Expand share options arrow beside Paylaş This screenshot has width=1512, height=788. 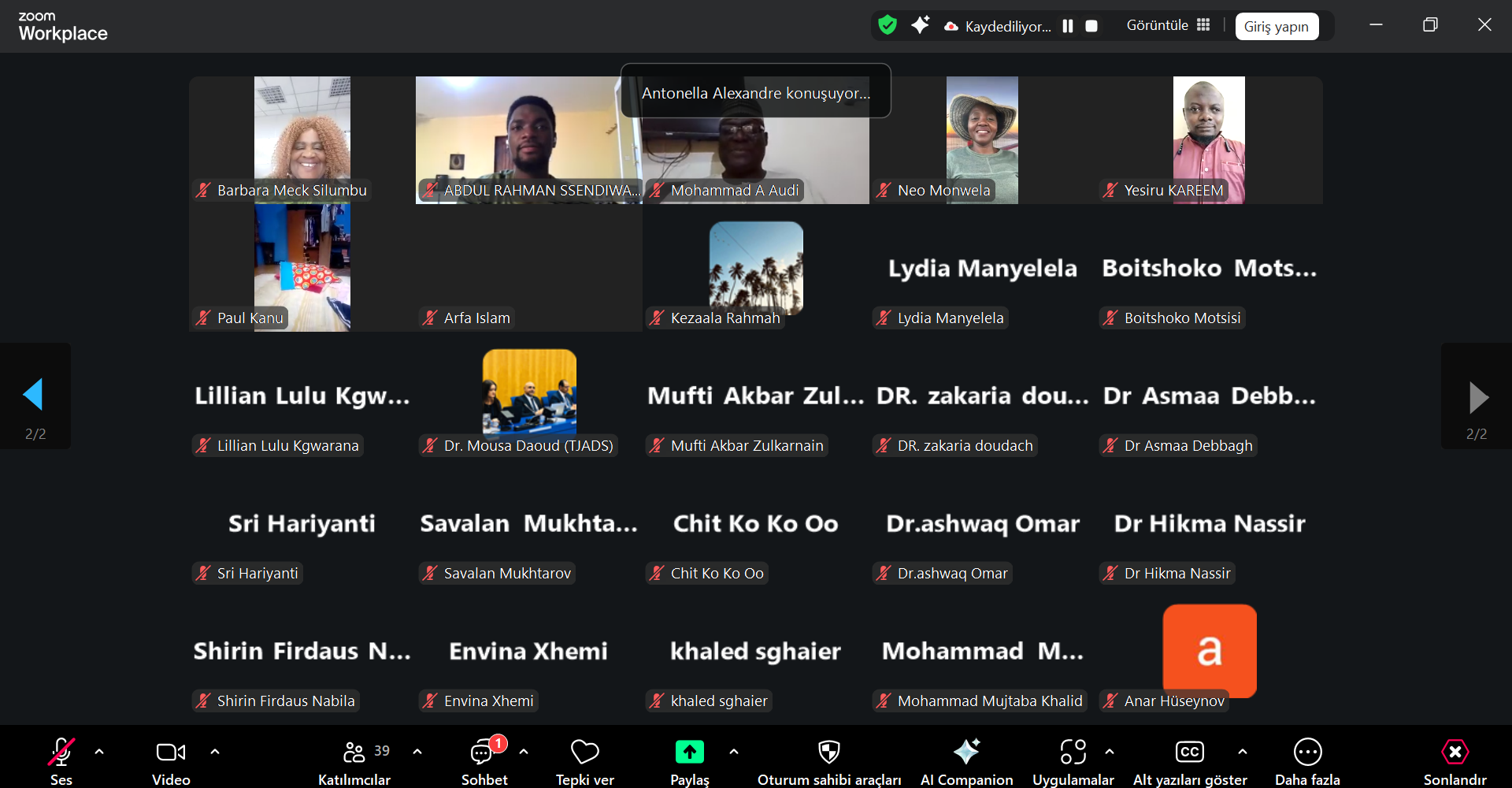coord(734,752)
